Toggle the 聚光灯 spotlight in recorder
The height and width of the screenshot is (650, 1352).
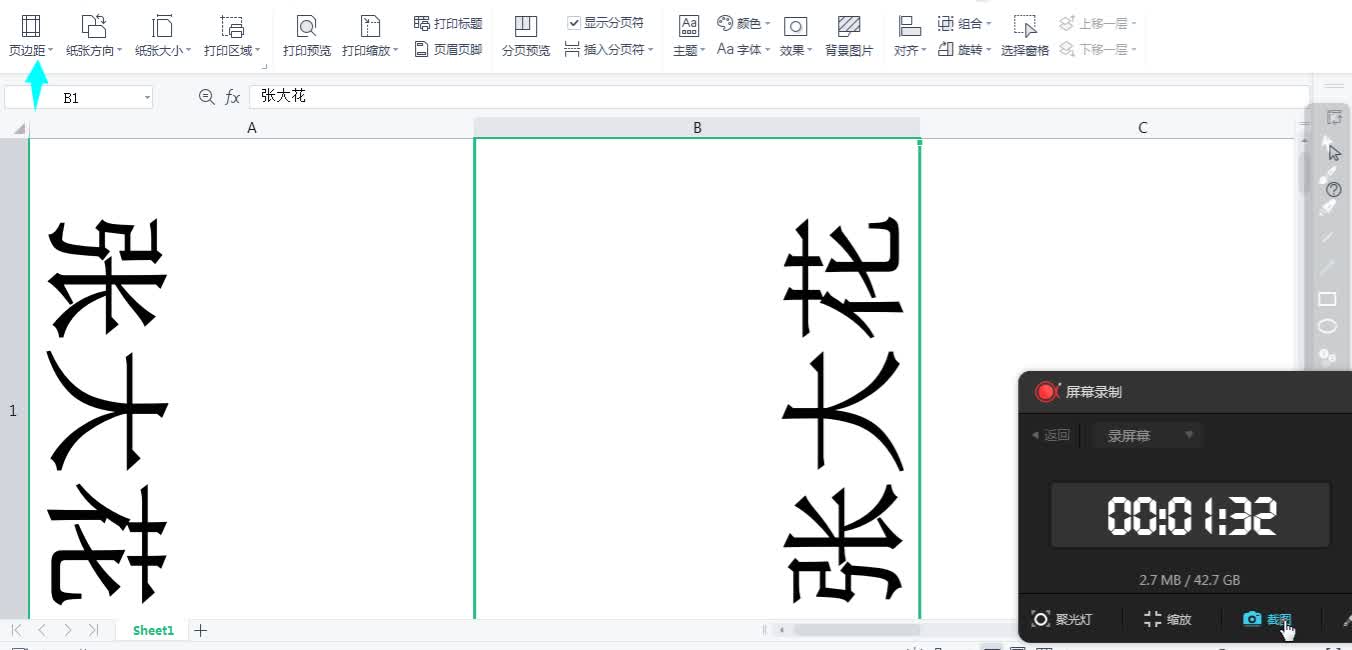point(1062,619)
